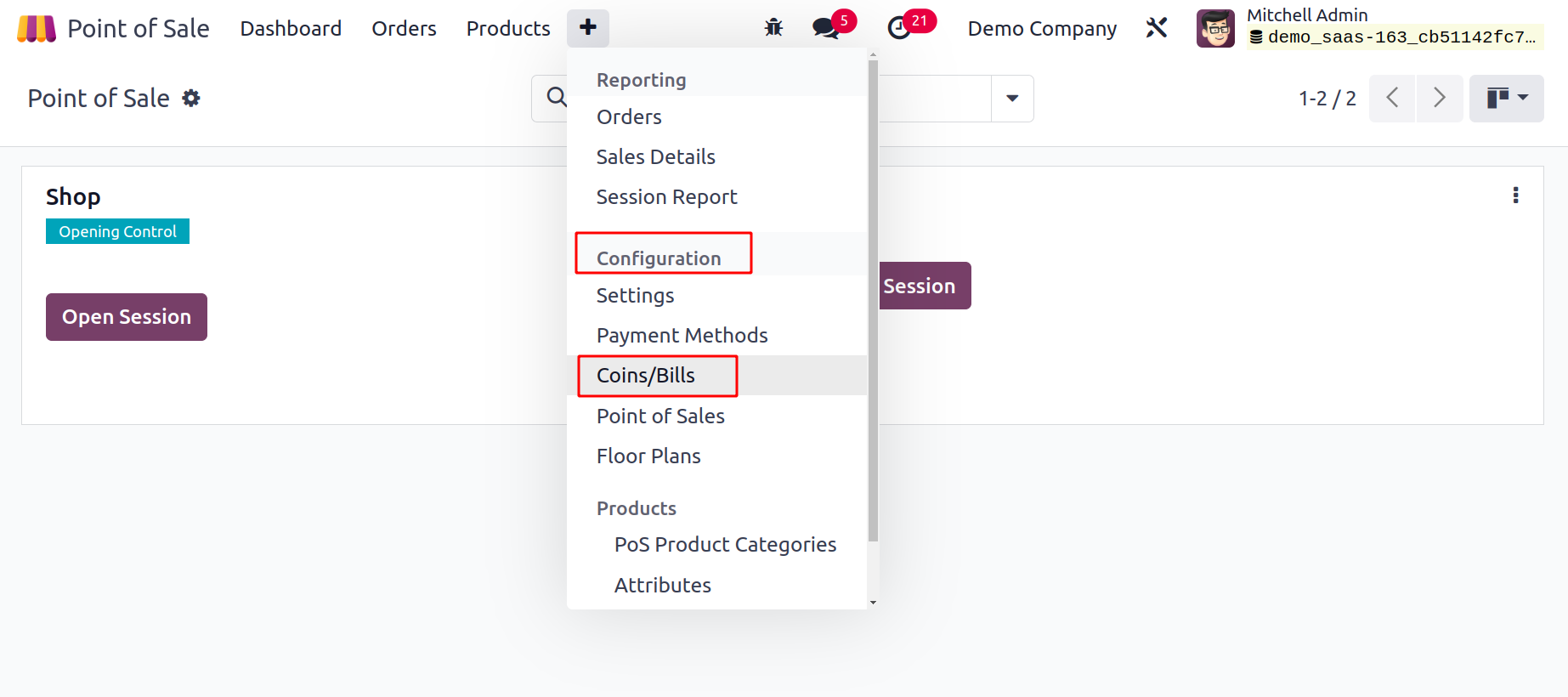Select Coins/Bills from the Configuration menu

[646, 376]
